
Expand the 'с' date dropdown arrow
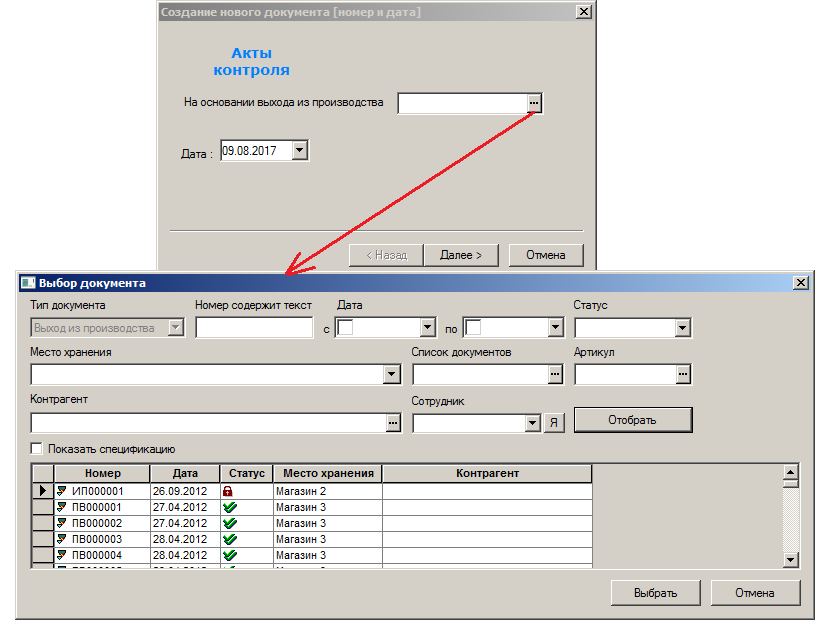[428, 328]
